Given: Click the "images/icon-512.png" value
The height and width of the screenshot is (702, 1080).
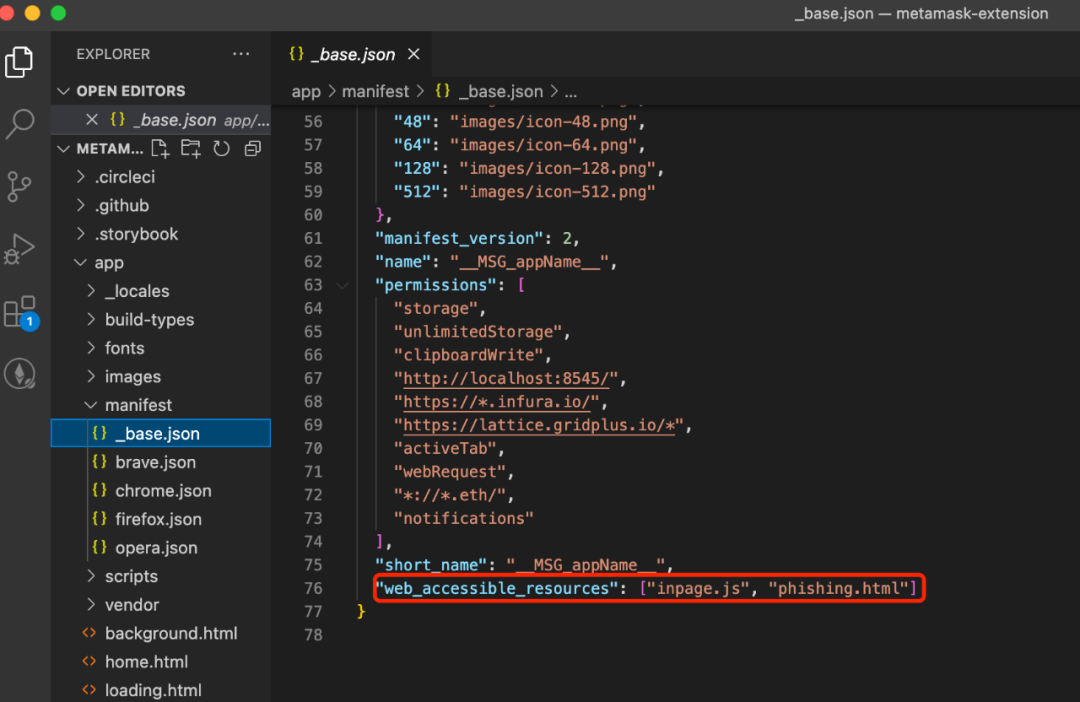Looking at the screenshot, I should point(557,192).
